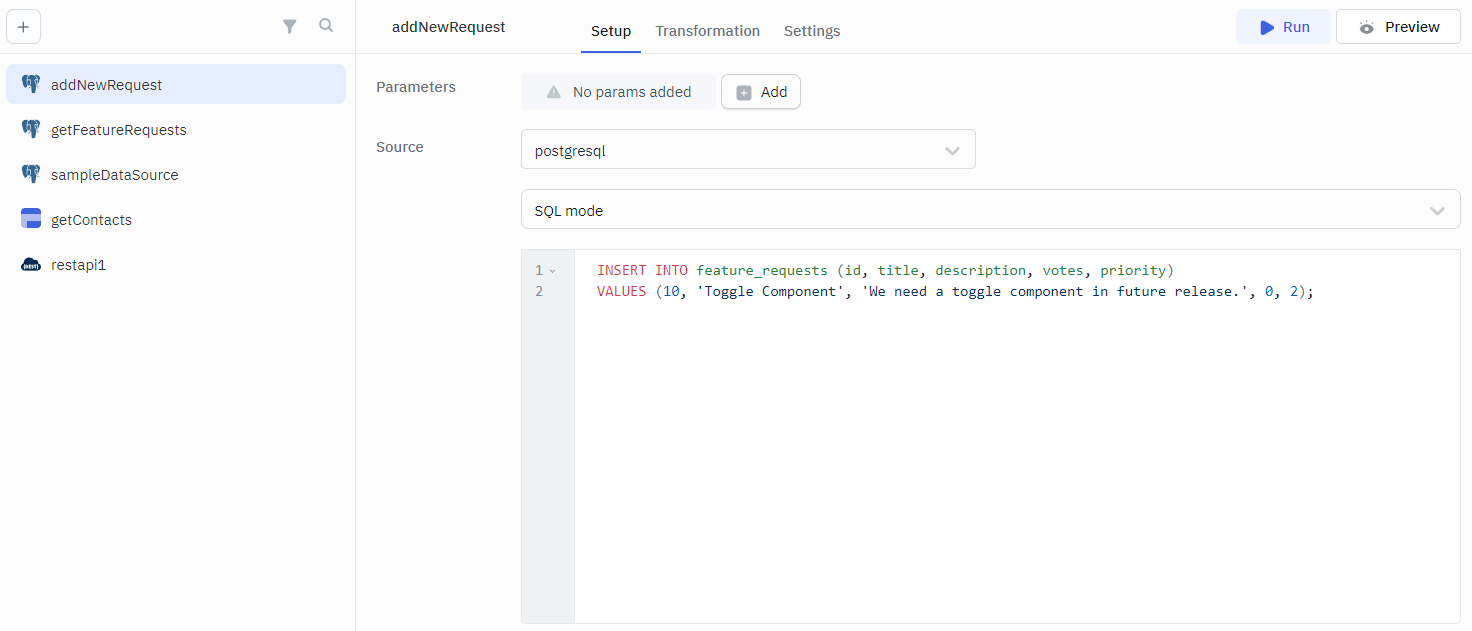Open the query filter funnel icon

click(290, 27)
